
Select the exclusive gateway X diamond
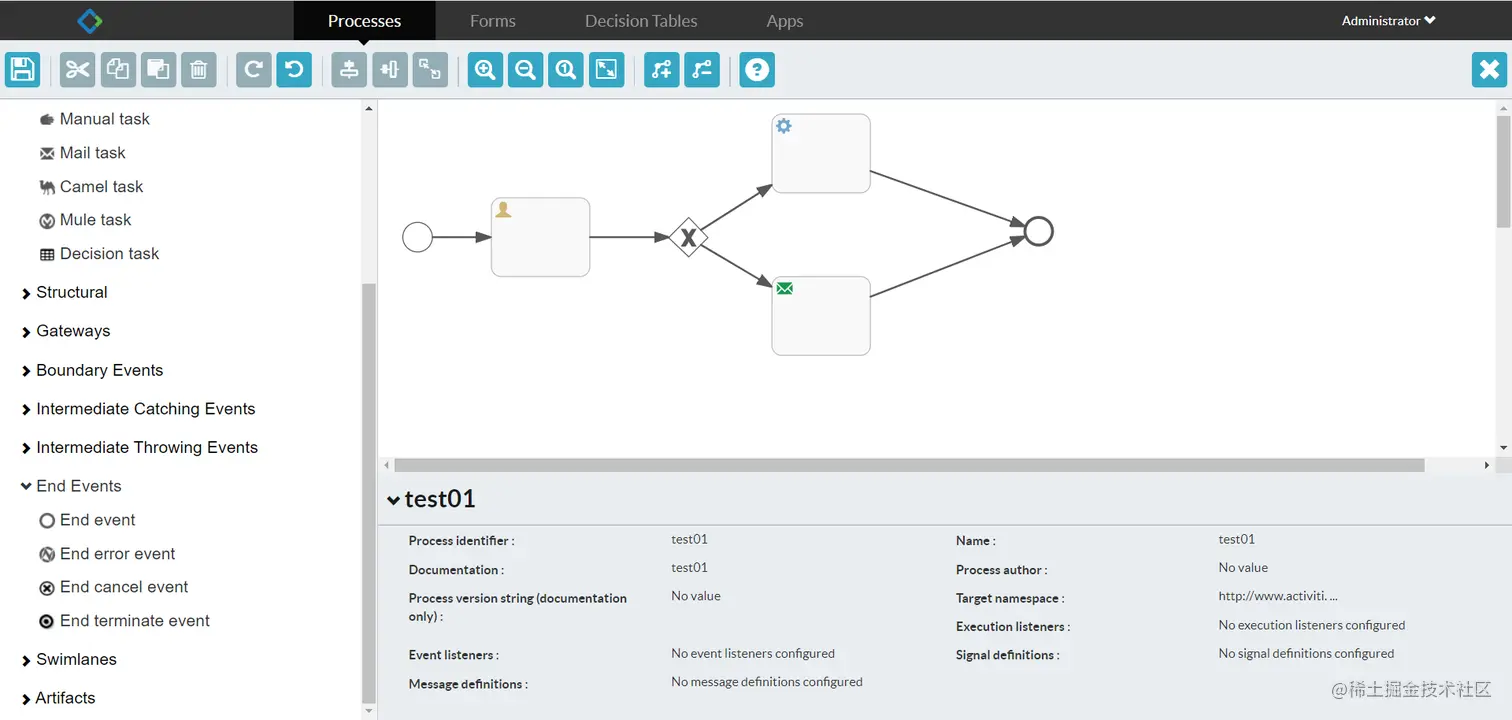tap(688, 237)
